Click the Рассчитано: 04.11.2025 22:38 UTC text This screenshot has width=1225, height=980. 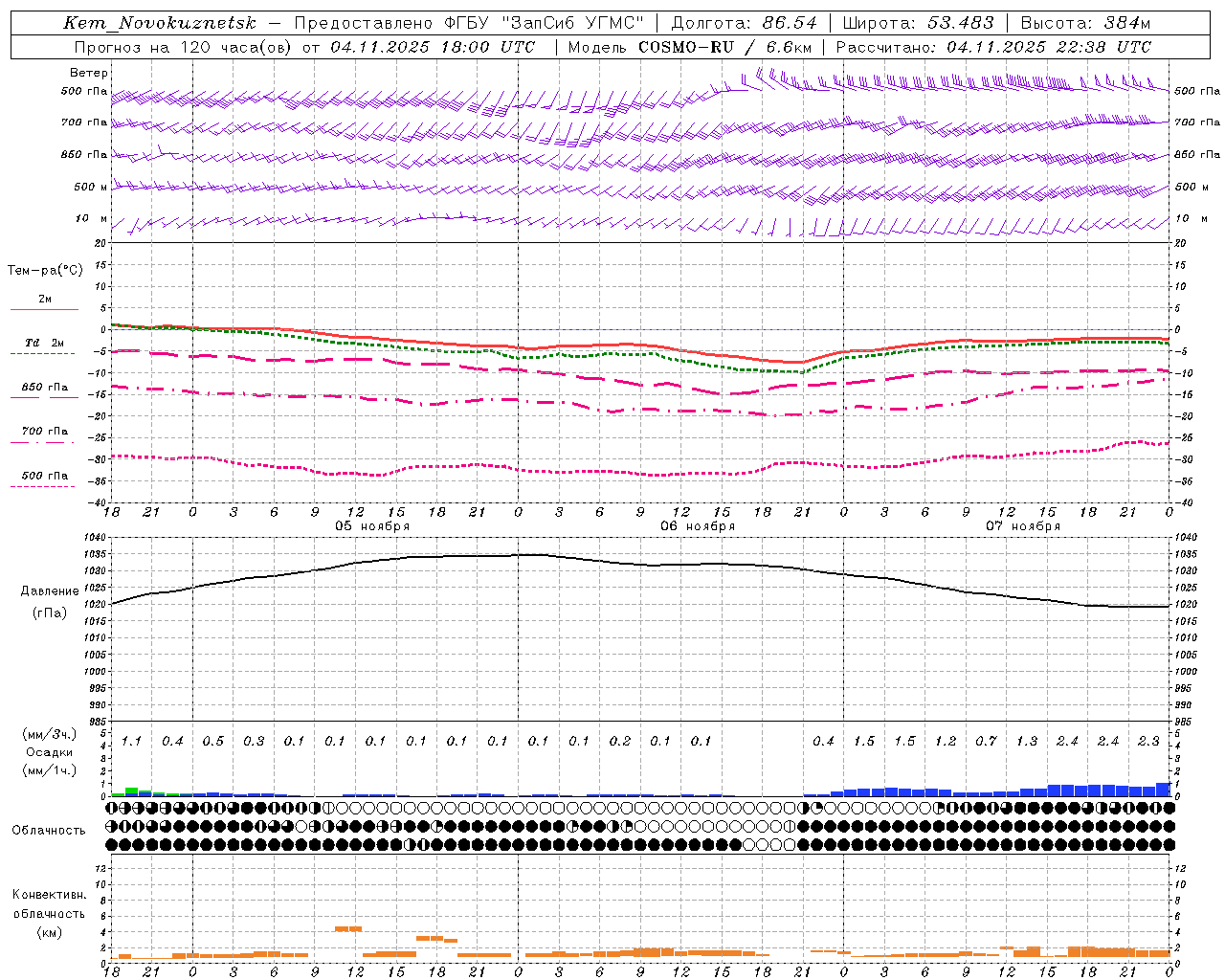point(993,47)
